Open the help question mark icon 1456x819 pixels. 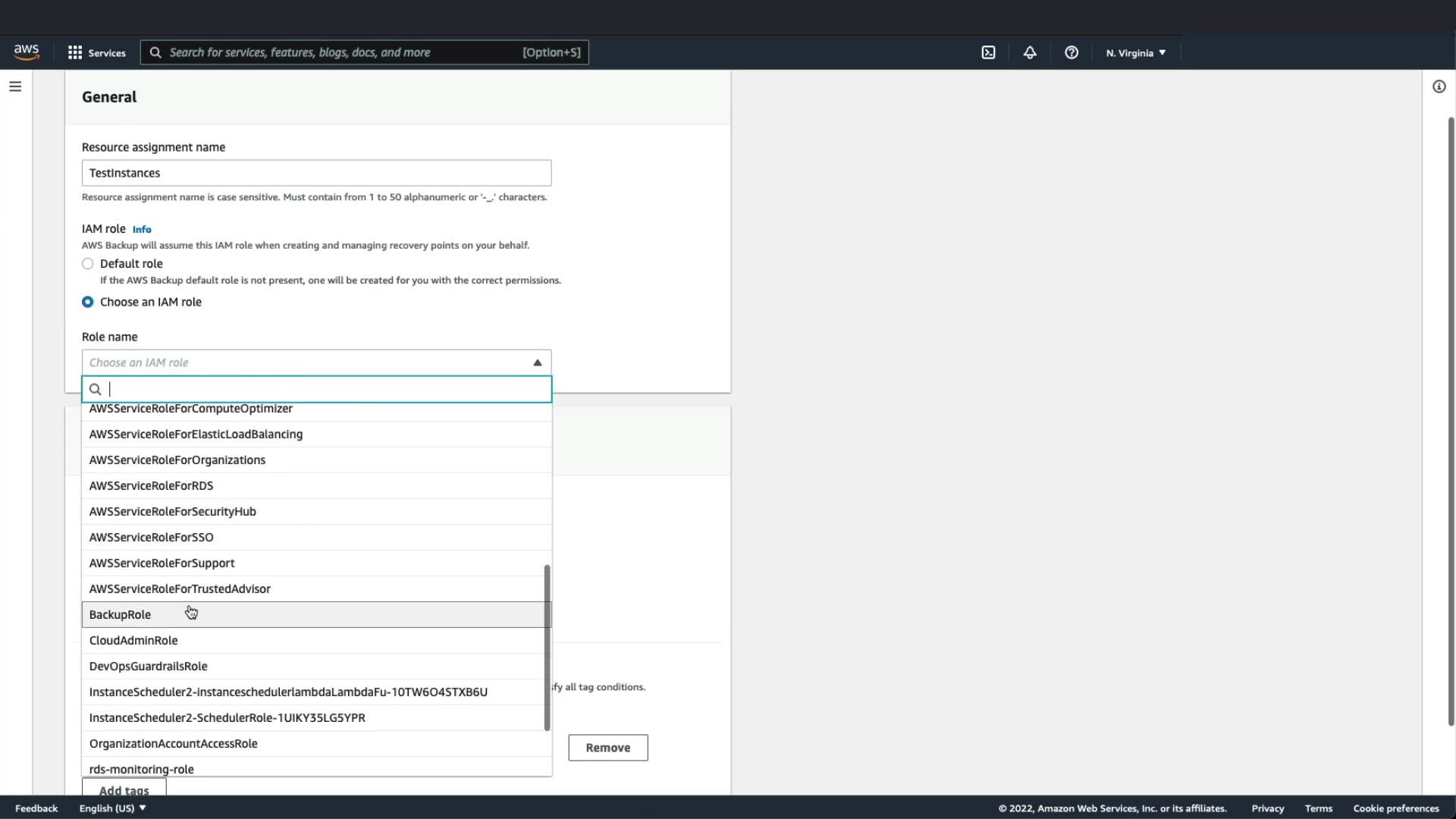point(1071,52)
